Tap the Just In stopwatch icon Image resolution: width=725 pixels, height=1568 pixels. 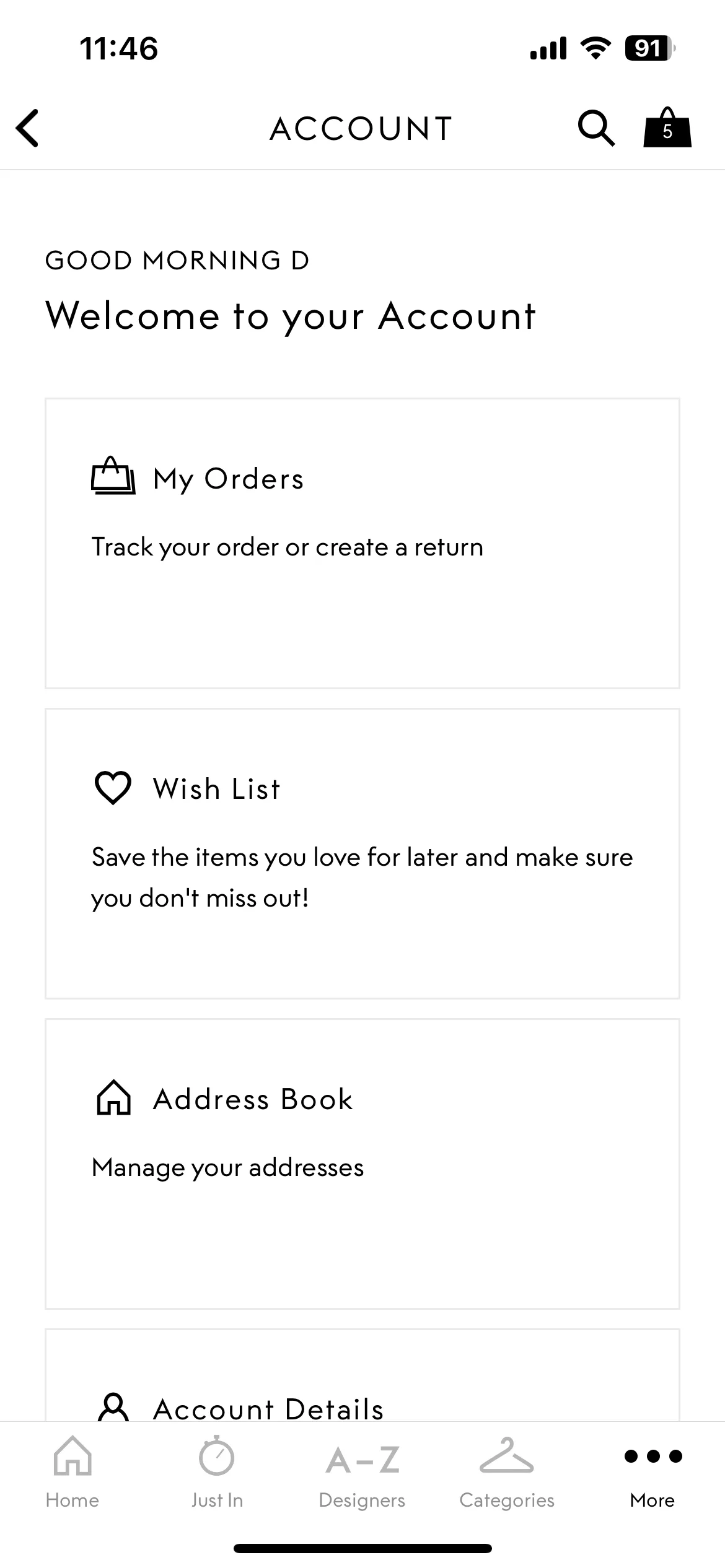217,1455
